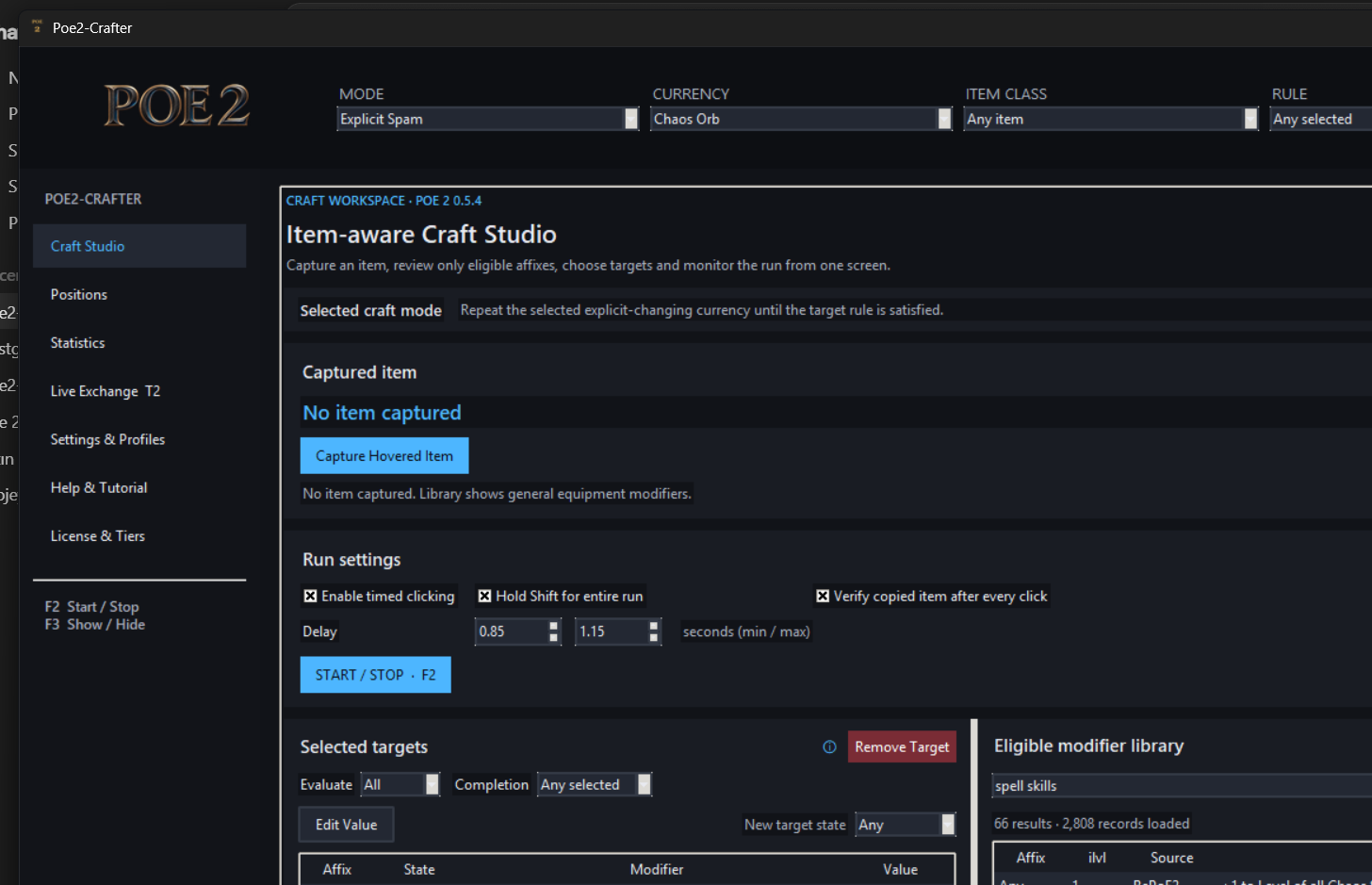This screenshot has height=885, width=1372.
Task: Click the Affix header in Eligible modifier library
Action: 1031,858
